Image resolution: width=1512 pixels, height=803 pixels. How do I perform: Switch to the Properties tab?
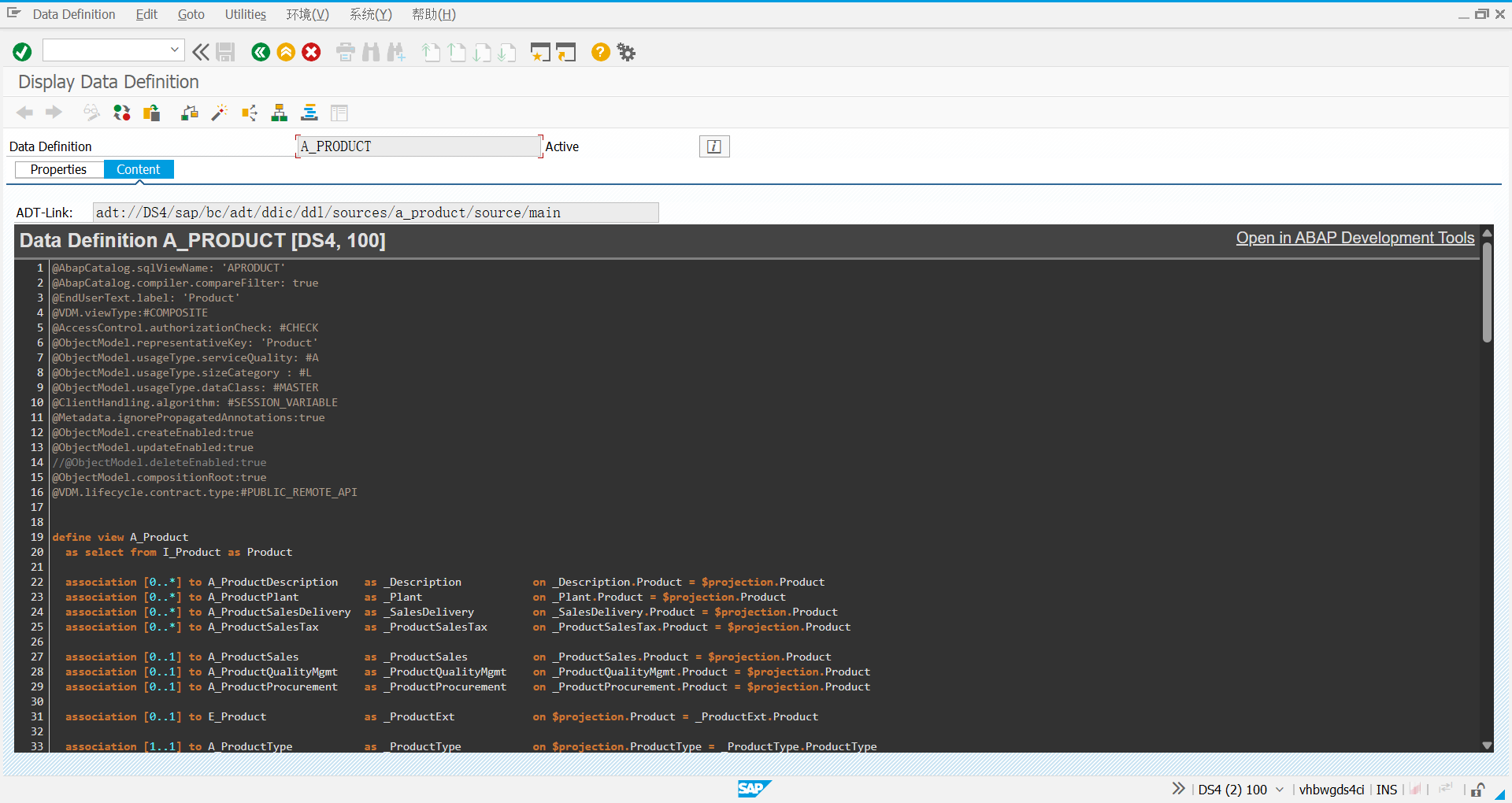[59, 169]
